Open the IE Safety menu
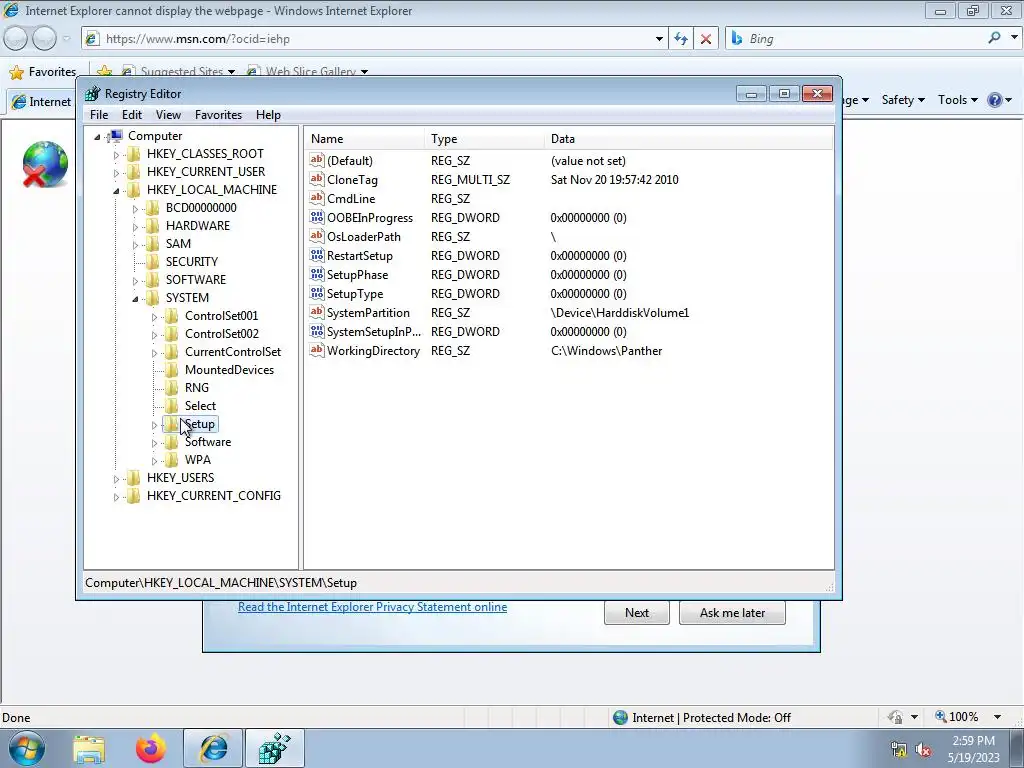Image resolution: width=1024 pixels, height=768 pixels. tap(903, 100)
